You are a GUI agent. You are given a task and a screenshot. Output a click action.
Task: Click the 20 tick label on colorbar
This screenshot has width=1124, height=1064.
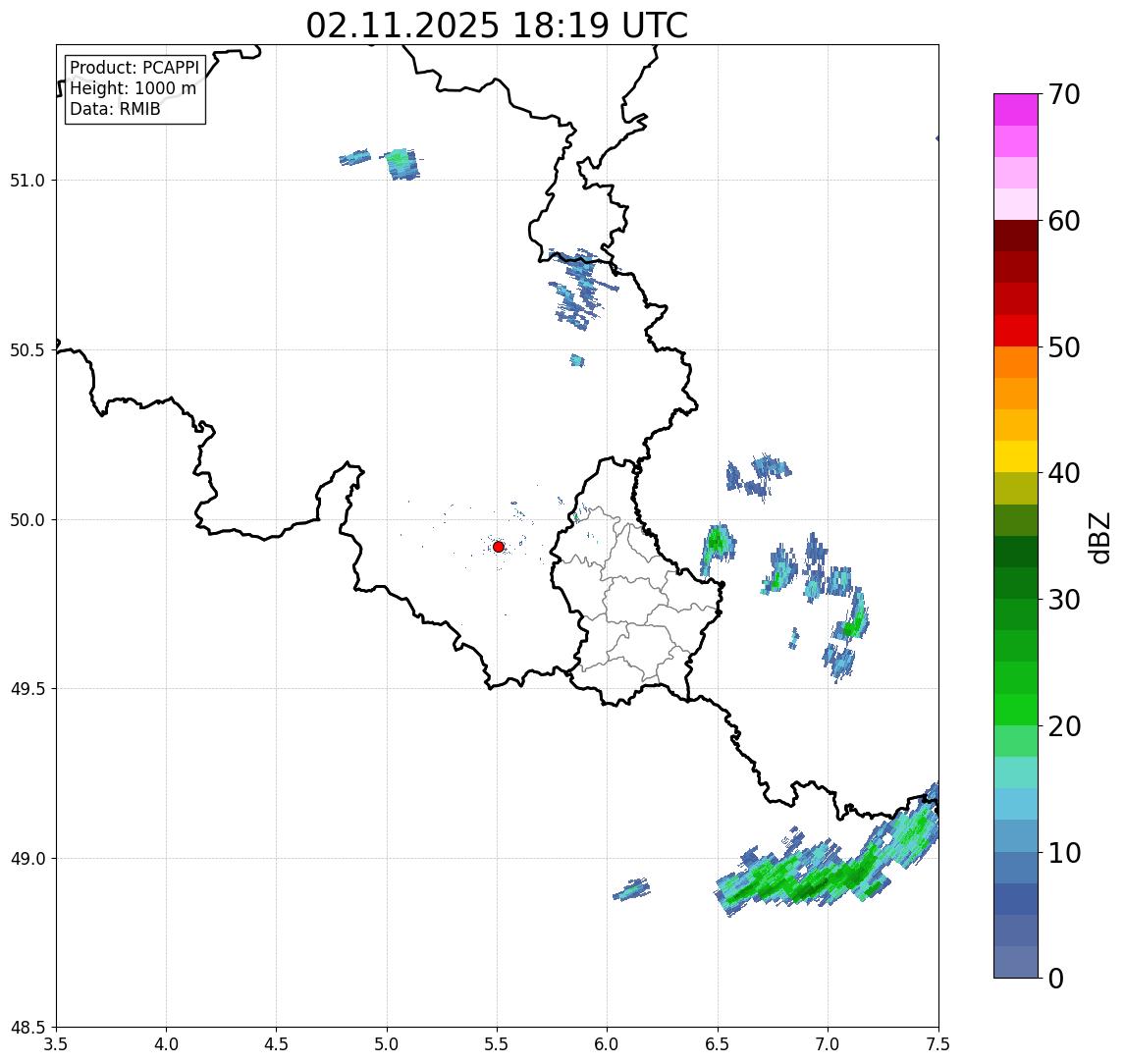[1064, 726]
